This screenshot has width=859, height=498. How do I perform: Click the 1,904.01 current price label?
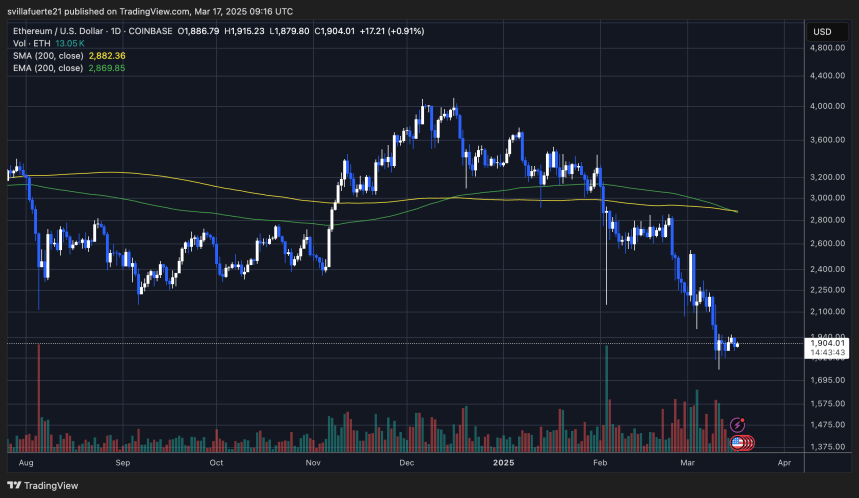(827, 343)
